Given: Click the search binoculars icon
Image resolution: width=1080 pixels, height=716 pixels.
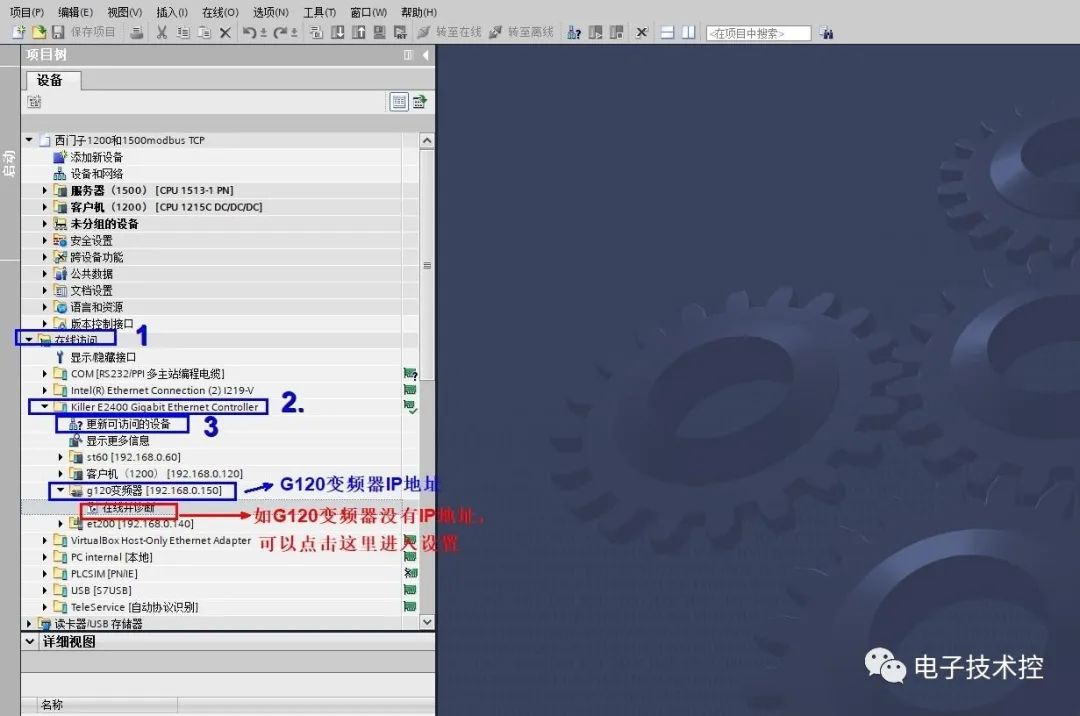Looking at the screenshot, I should click(x=827, y=33).
